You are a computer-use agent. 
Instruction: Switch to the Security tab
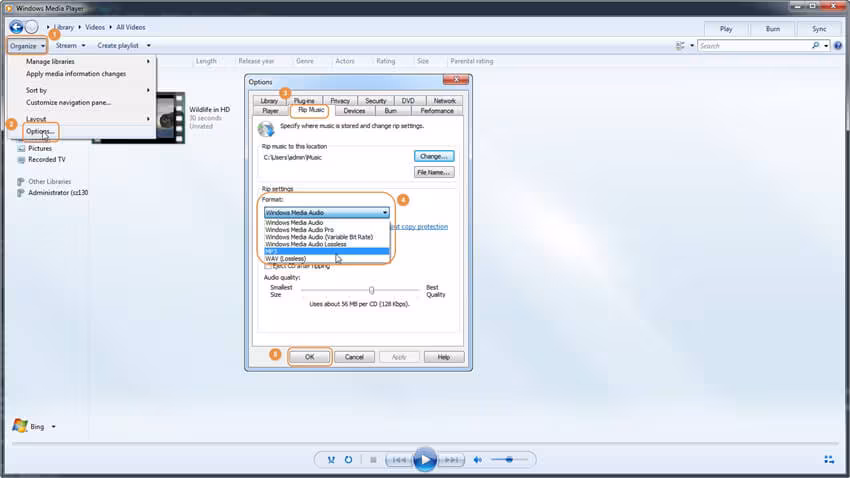pos(375,101)
